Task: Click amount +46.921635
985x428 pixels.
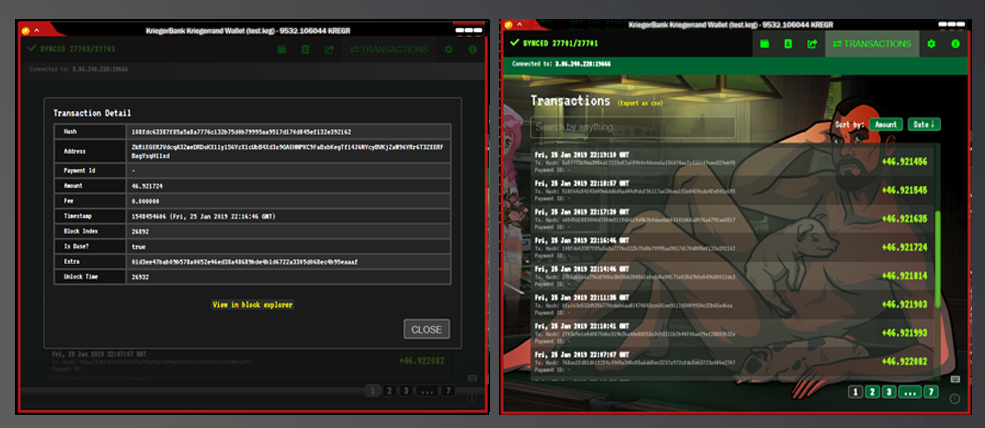Action: (905, 219)
